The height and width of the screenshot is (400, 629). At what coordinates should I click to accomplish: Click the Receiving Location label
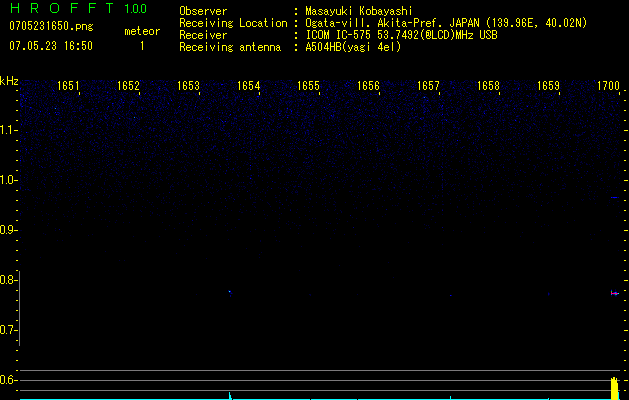(233, 23)
